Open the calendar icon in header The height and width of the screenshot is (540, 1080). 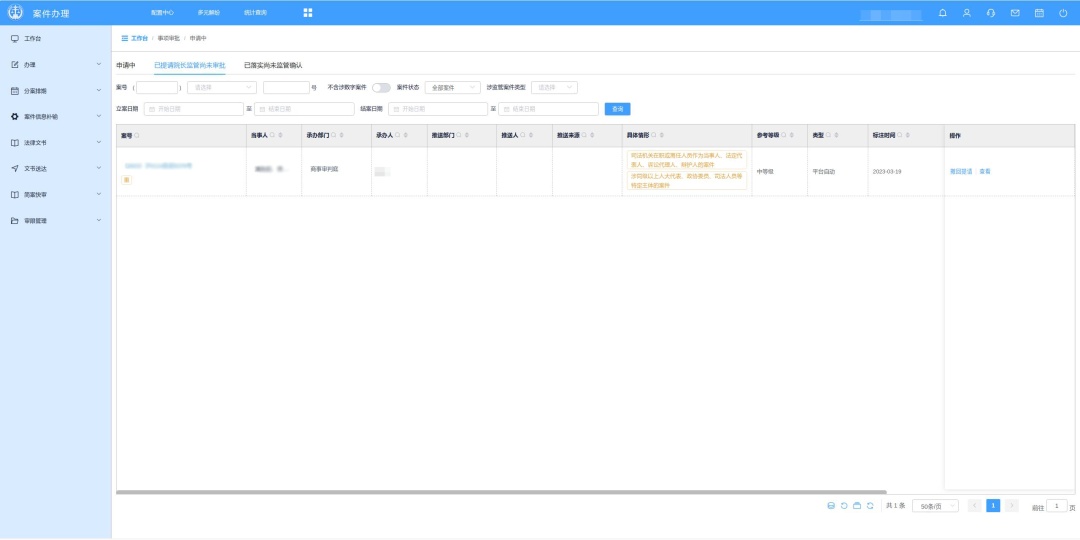point(1039,13)
